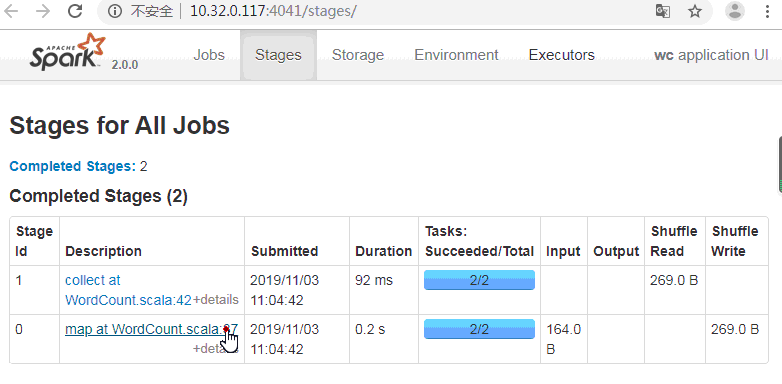The image size is (782, 384).
Task: Expand +details for the map stage
Action: 215,349
